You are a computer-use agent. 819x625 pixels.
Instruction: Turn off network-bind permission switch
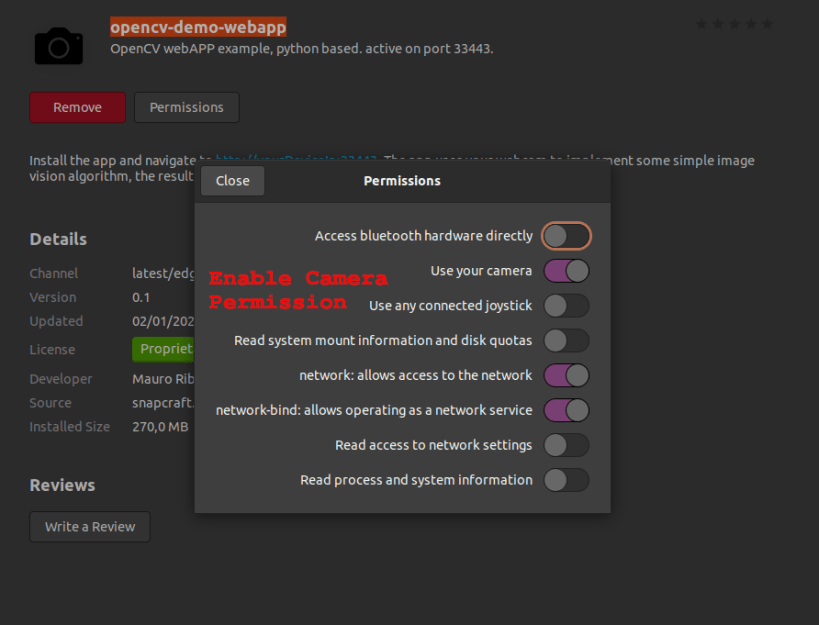[566, 410]
